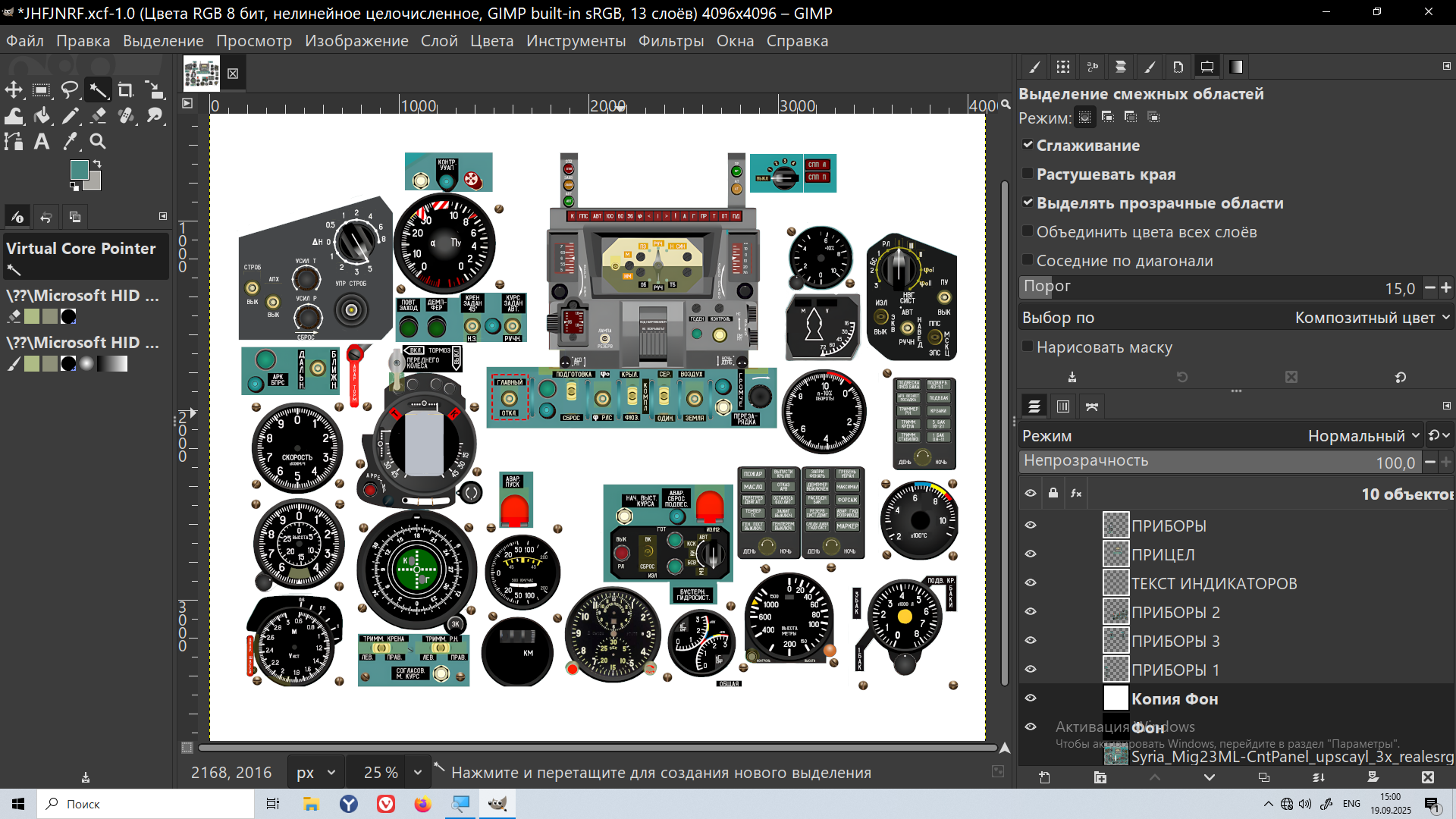Select the Копия Фон layer
This screenshot has height=819, width=1456.
[x=1175, y=698]
